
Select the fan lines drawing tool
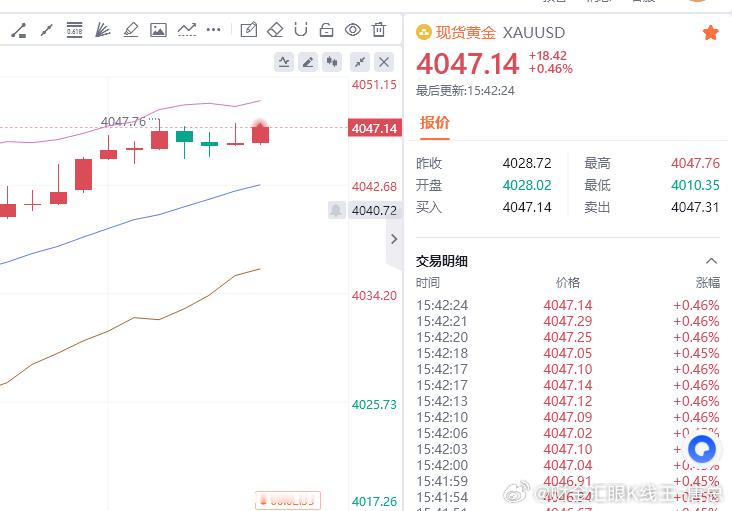click(x=103, y=30)
